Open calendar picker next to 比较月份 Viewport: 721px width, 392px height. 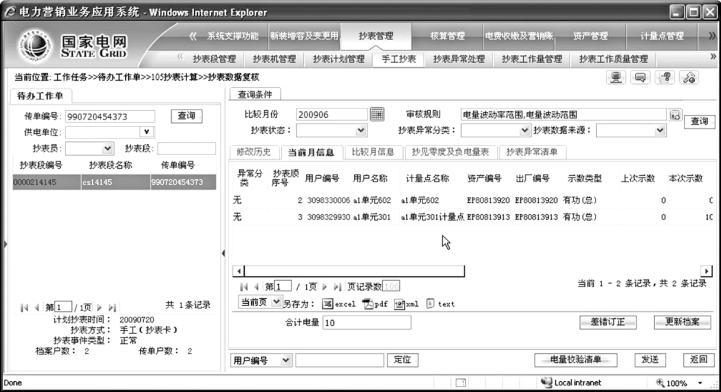pyautogui.click(x=377, y=114)
